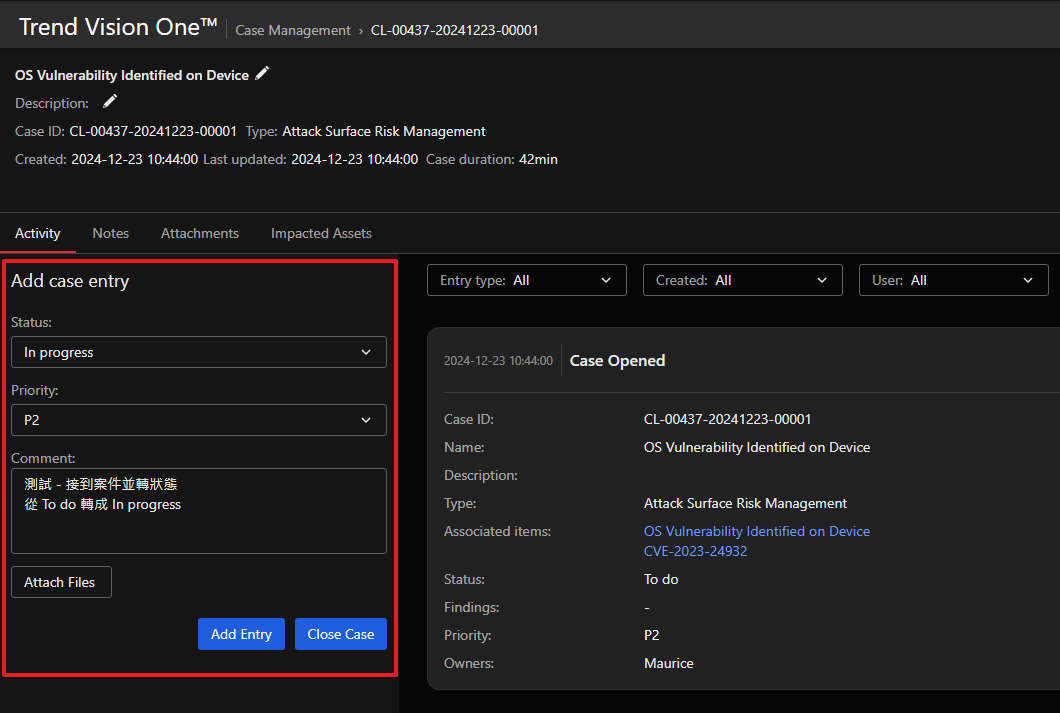
Task: Expand the Priority dropdown set to P2
Action: coord(198,420)
